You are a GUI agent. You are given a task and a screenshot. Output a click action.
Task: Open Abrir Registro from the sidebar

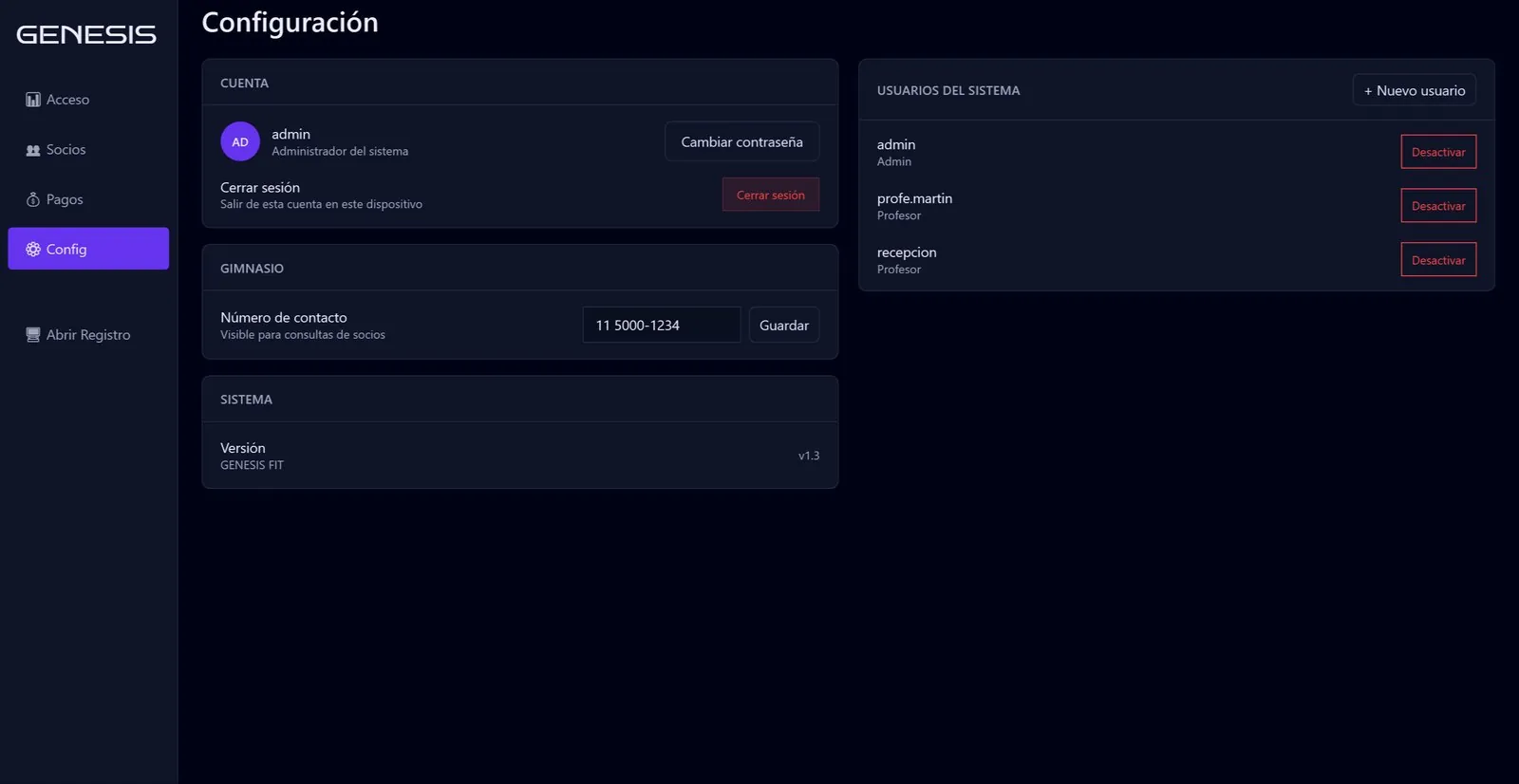[88, 335]
